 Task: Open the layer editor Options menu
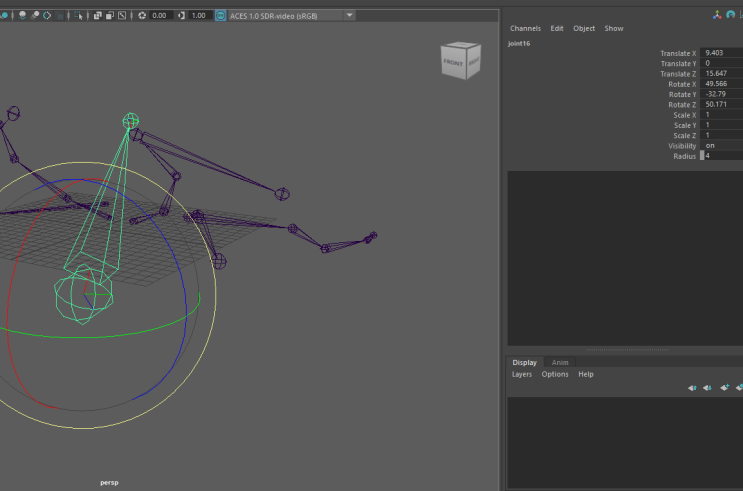click(x=555, y=374)
